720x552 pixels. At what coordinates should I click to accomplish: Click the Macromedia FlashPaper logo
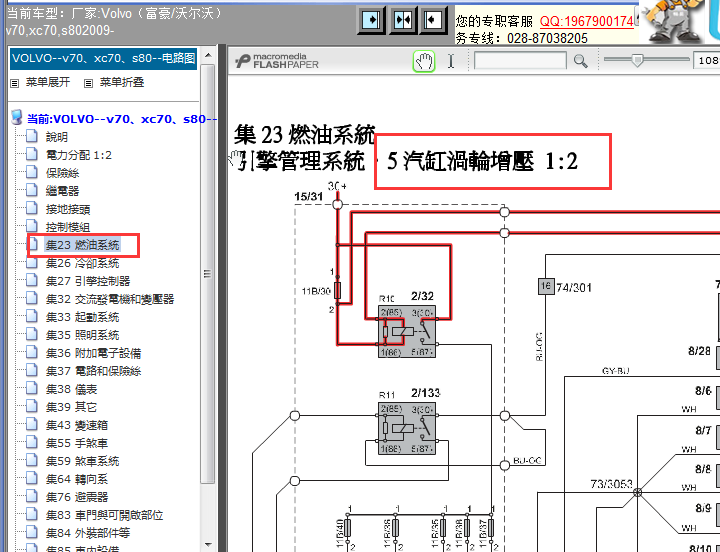(277, 61)
